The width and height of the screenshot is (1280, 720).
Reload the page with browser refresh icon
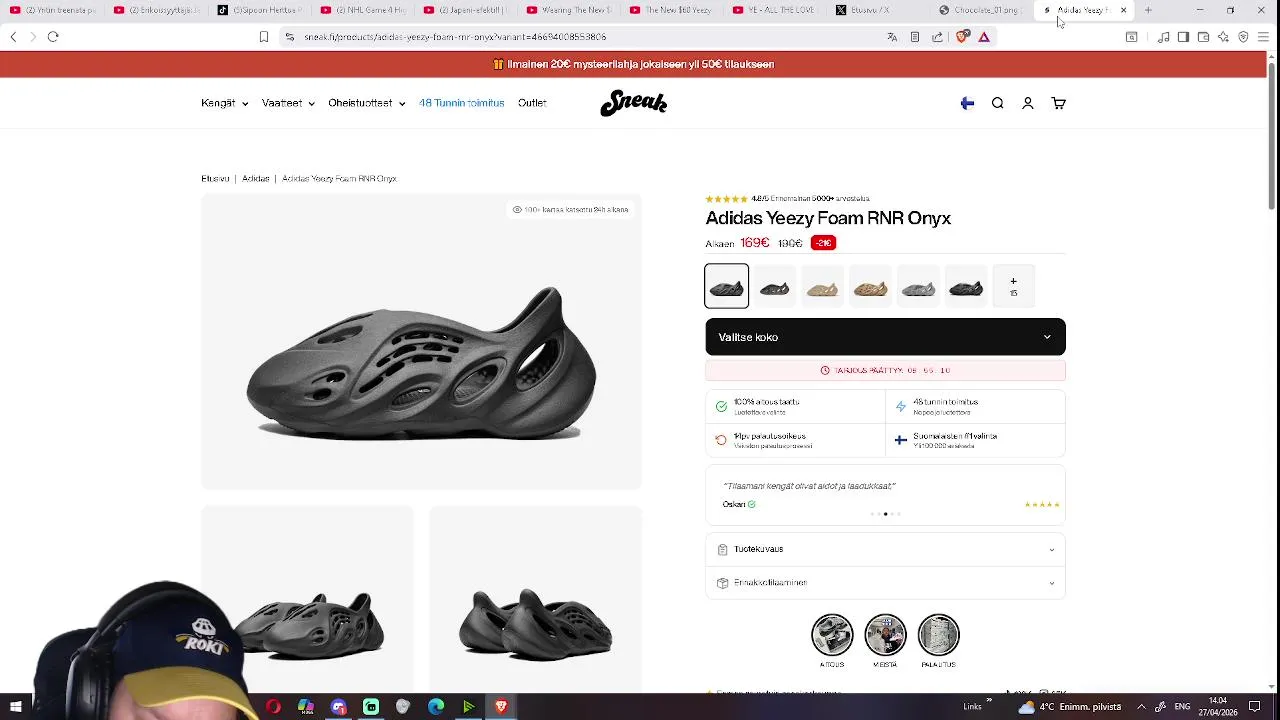[53, 37]
